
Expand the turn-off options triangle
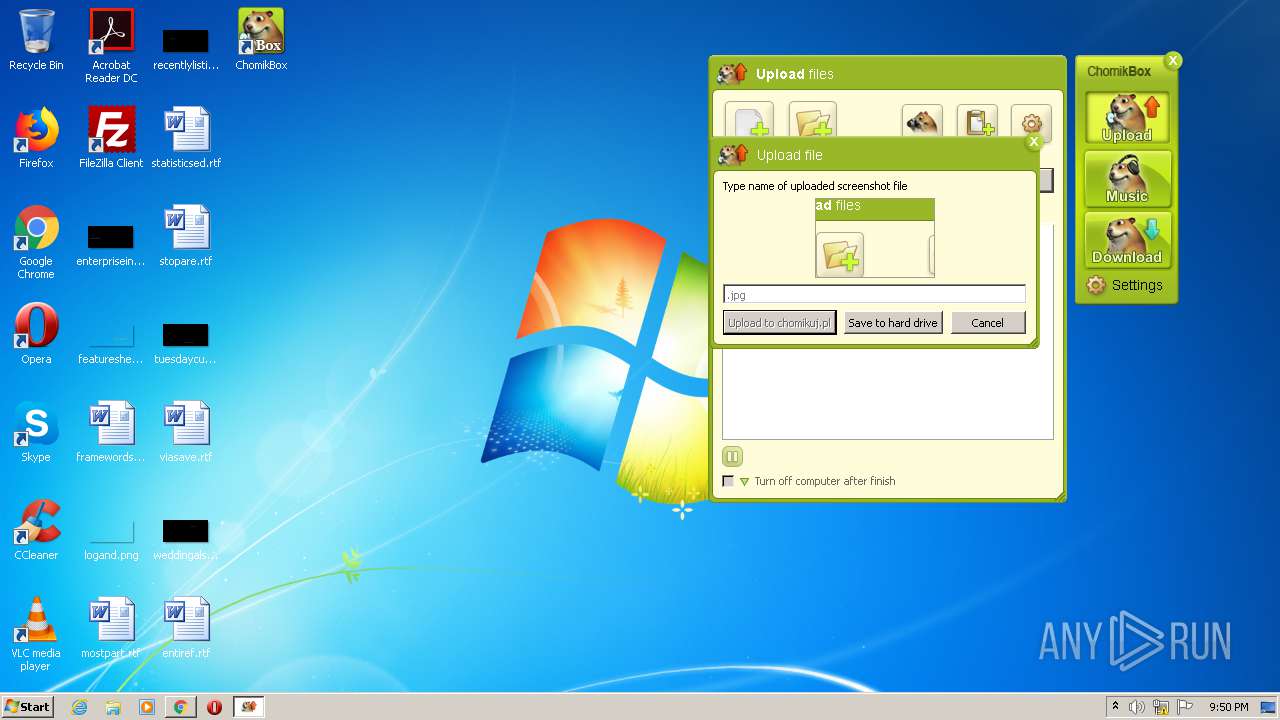[744, 482]
